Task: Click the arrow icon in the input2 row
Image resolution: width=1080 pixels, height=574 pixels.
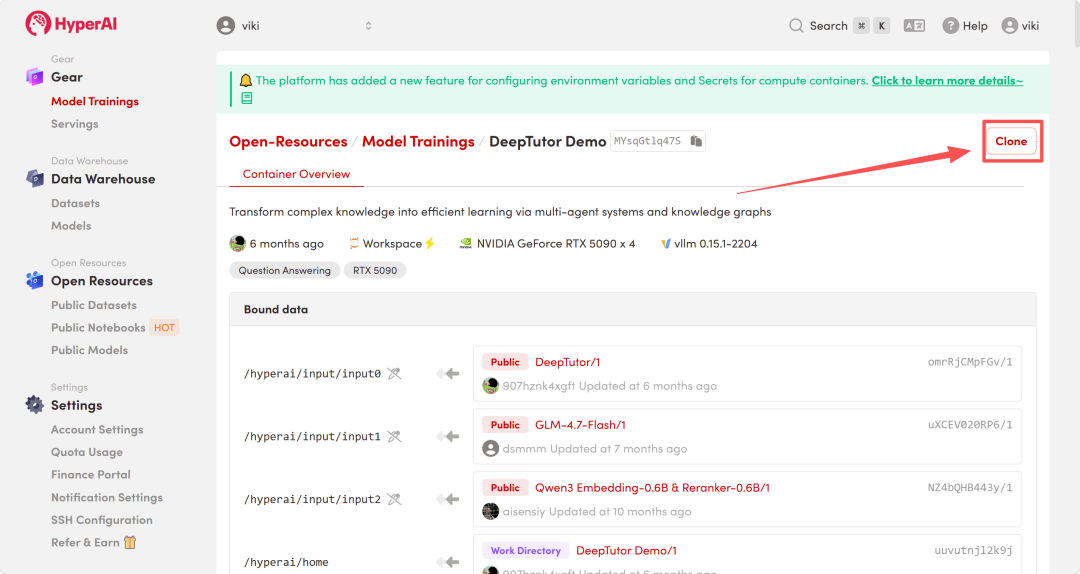Action: 448,499
